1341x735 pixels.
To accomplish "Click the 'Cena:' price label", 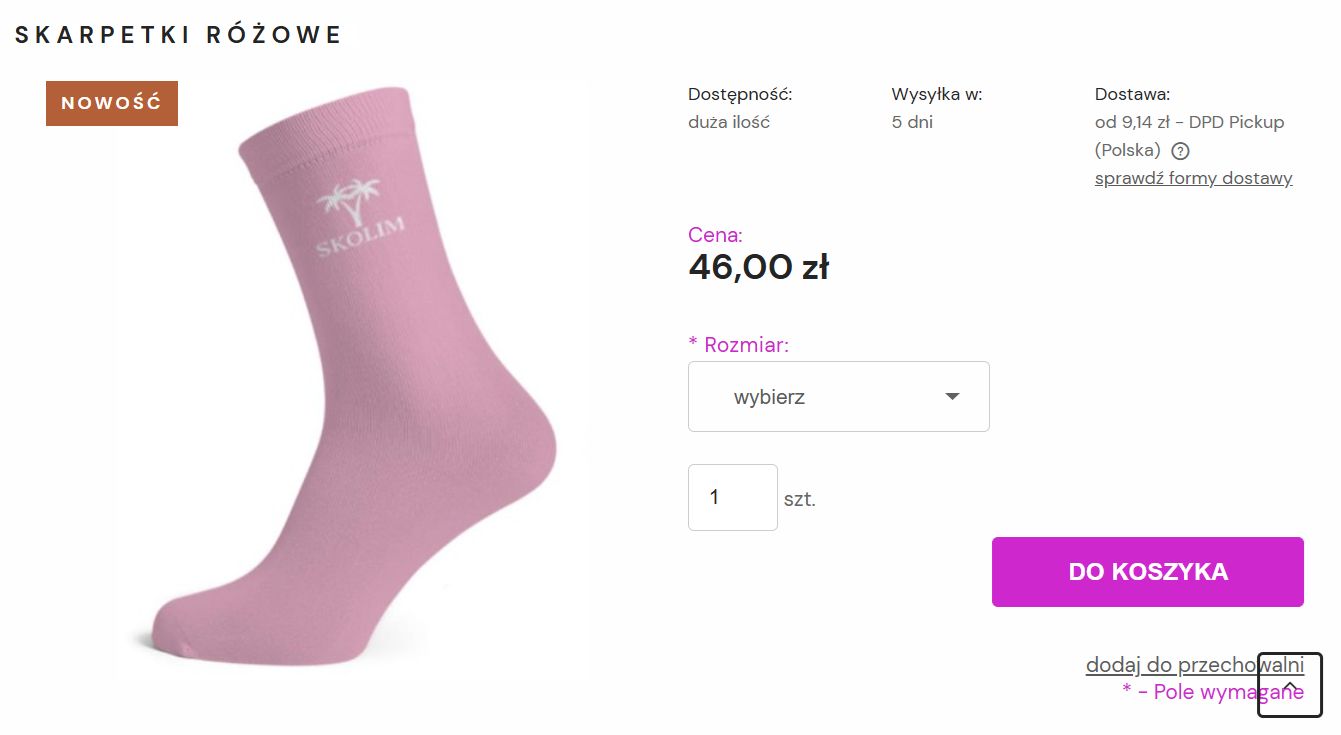I will 715,236.
